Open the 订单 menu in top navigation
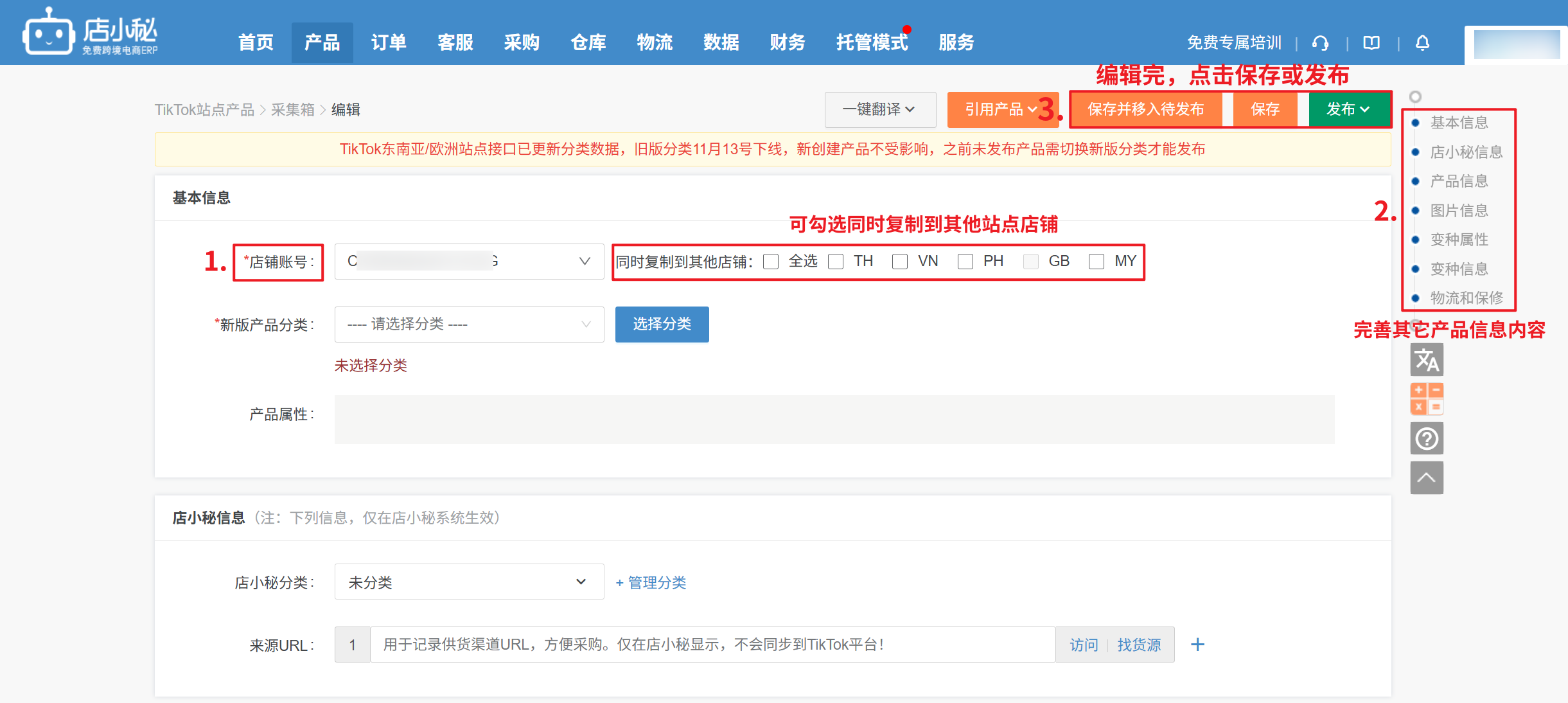Screen dimensions: 1568x703 coord(389,42)
